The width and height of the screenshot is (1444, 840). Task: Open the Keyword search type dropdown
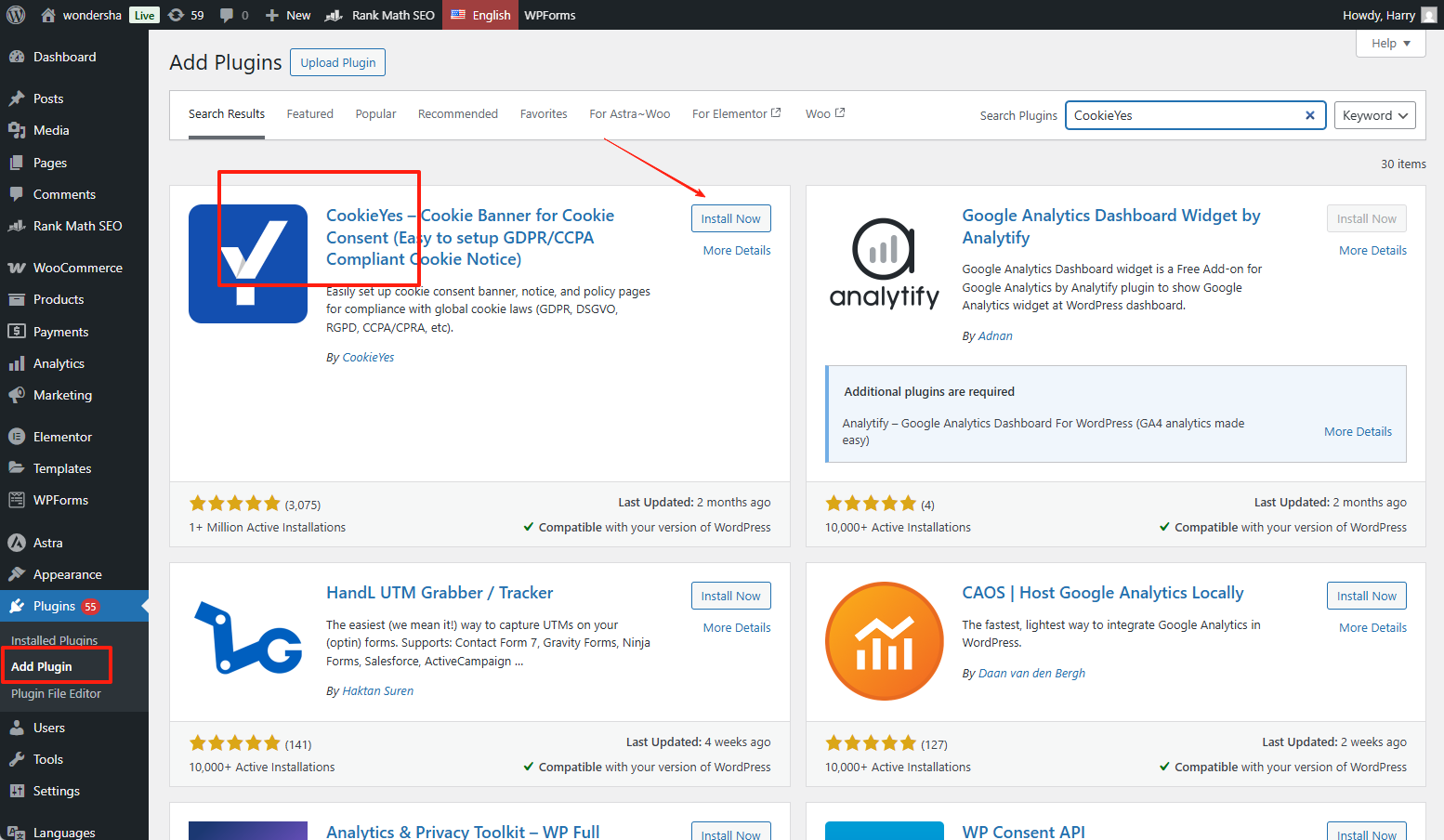1374,115
